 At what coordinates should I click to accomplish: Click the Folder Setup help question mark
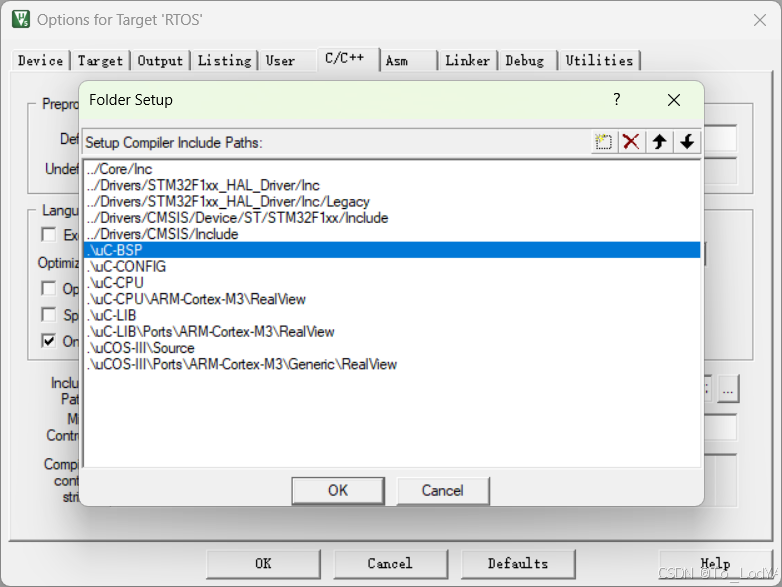pos(617,100)
